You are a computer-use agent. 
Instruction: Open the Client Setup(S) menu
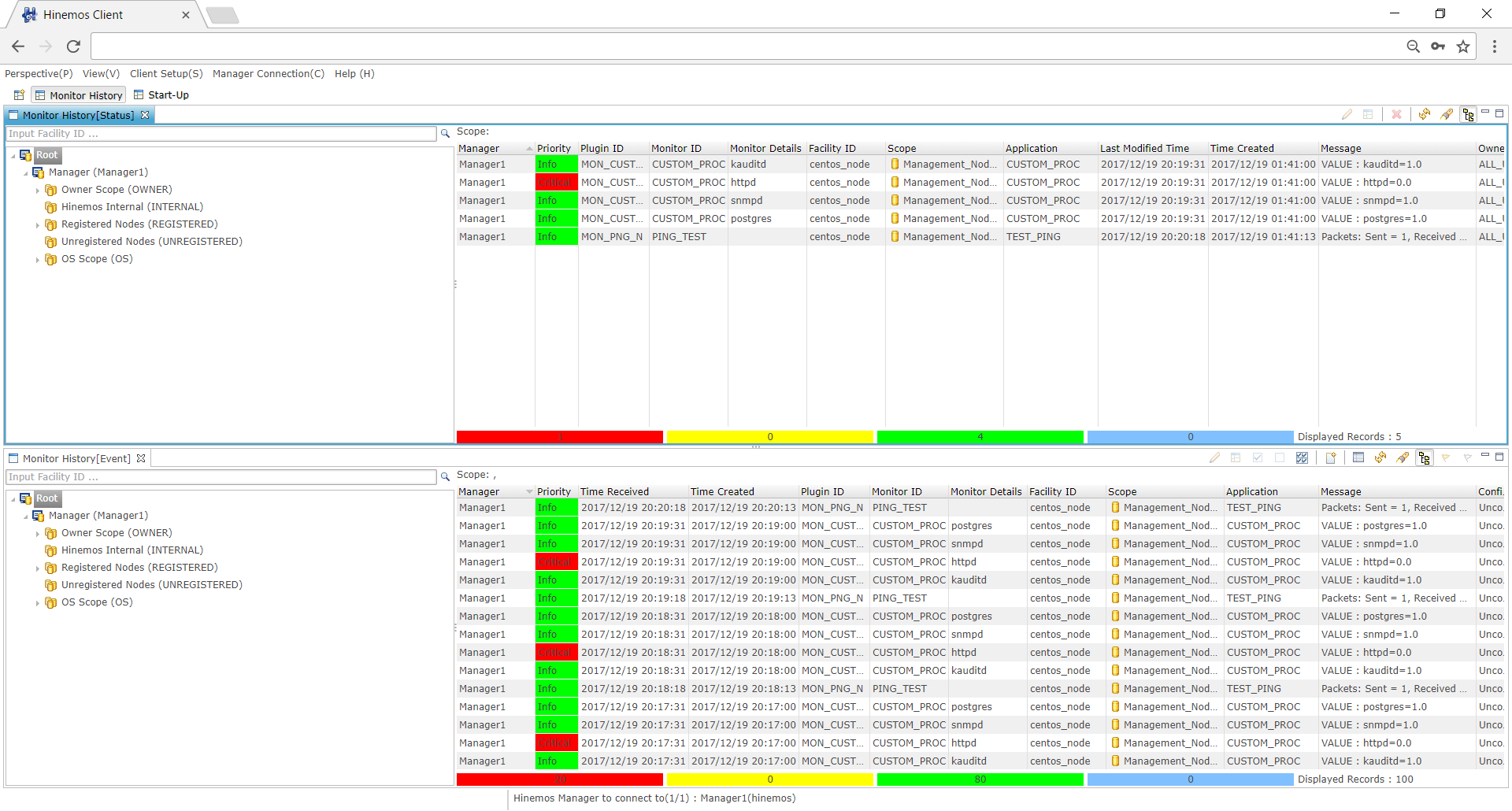click(x=166, y=73)
